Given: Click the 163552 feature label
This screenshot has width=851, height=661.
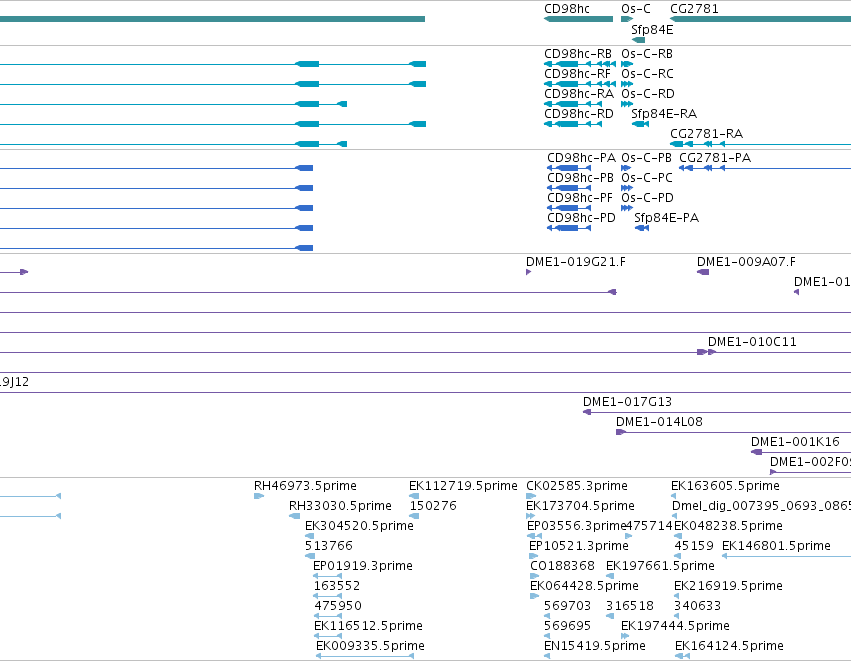Looking at the screenshot, I should tap(336, 586).
